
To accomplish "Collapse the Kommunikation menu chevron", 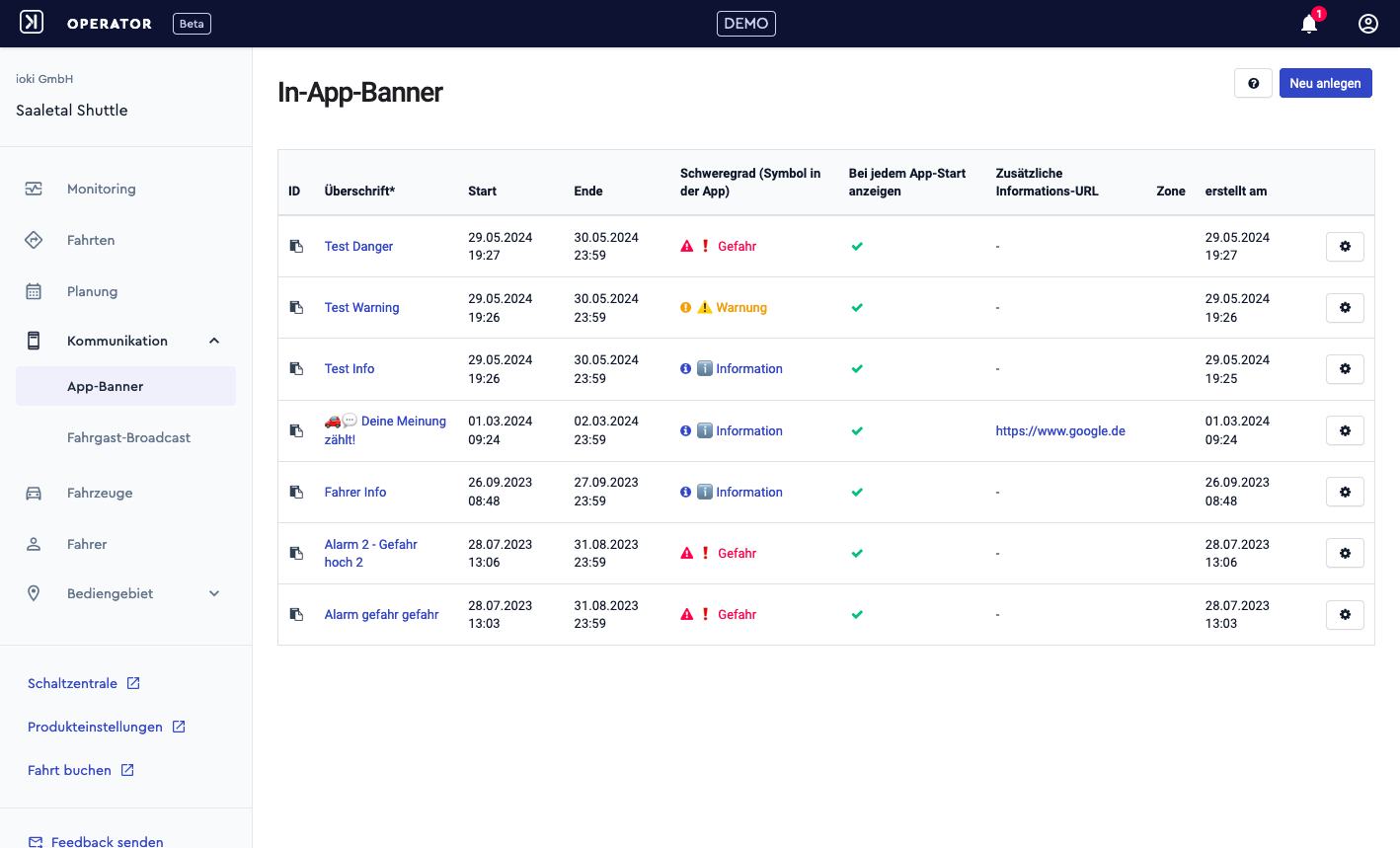I will pyautogui.click(x=214, y=341).
